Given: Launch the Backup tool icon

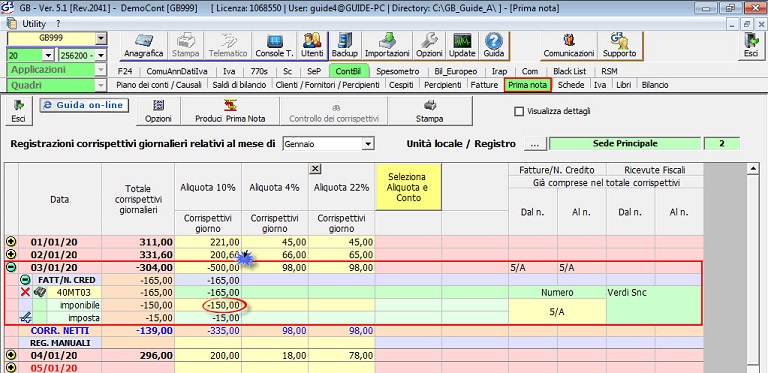Looking at the screenshot, I should point(345,46).
